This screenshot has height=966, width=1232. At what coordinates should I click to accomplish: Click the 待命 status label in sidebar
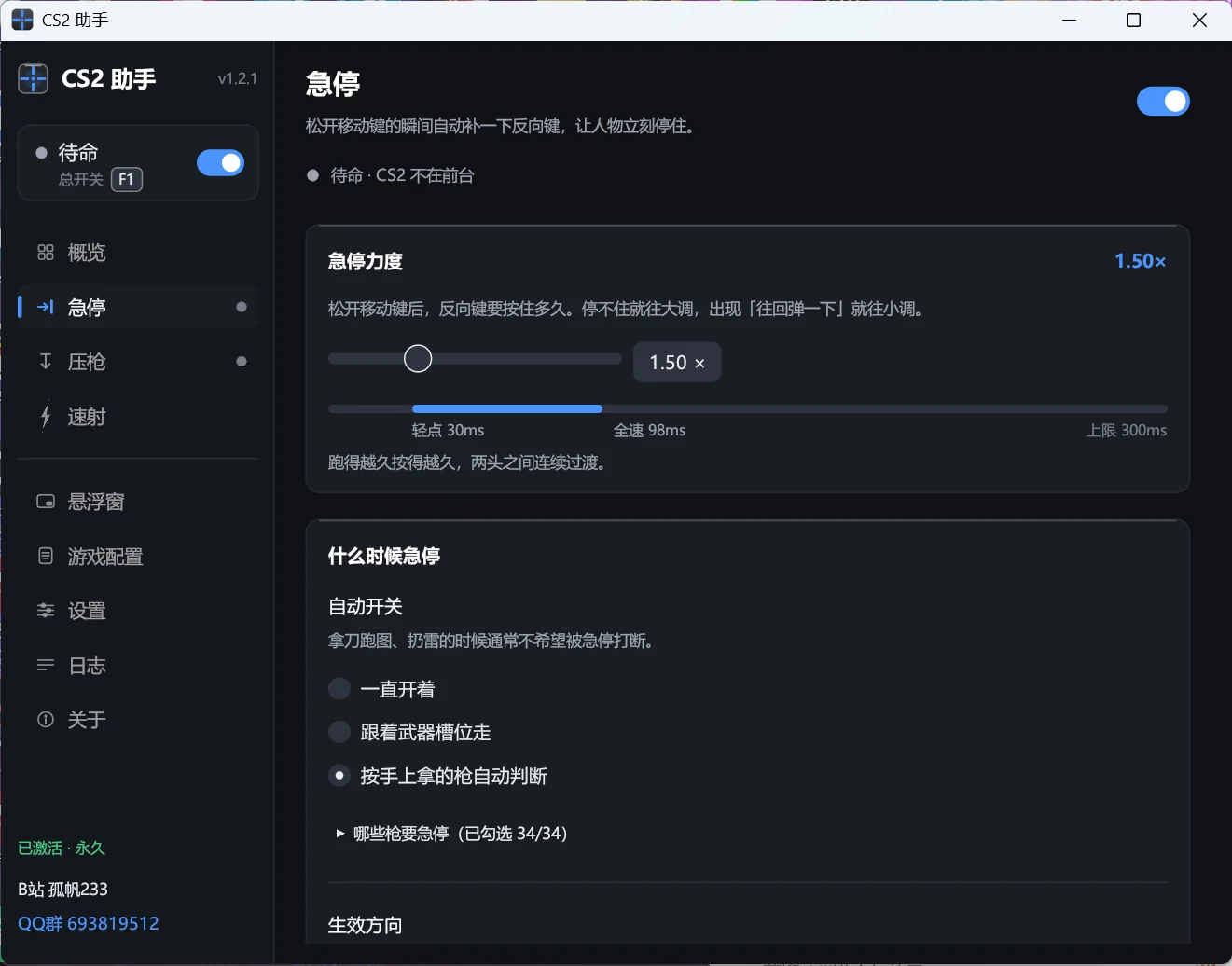(x=78, y=152)
